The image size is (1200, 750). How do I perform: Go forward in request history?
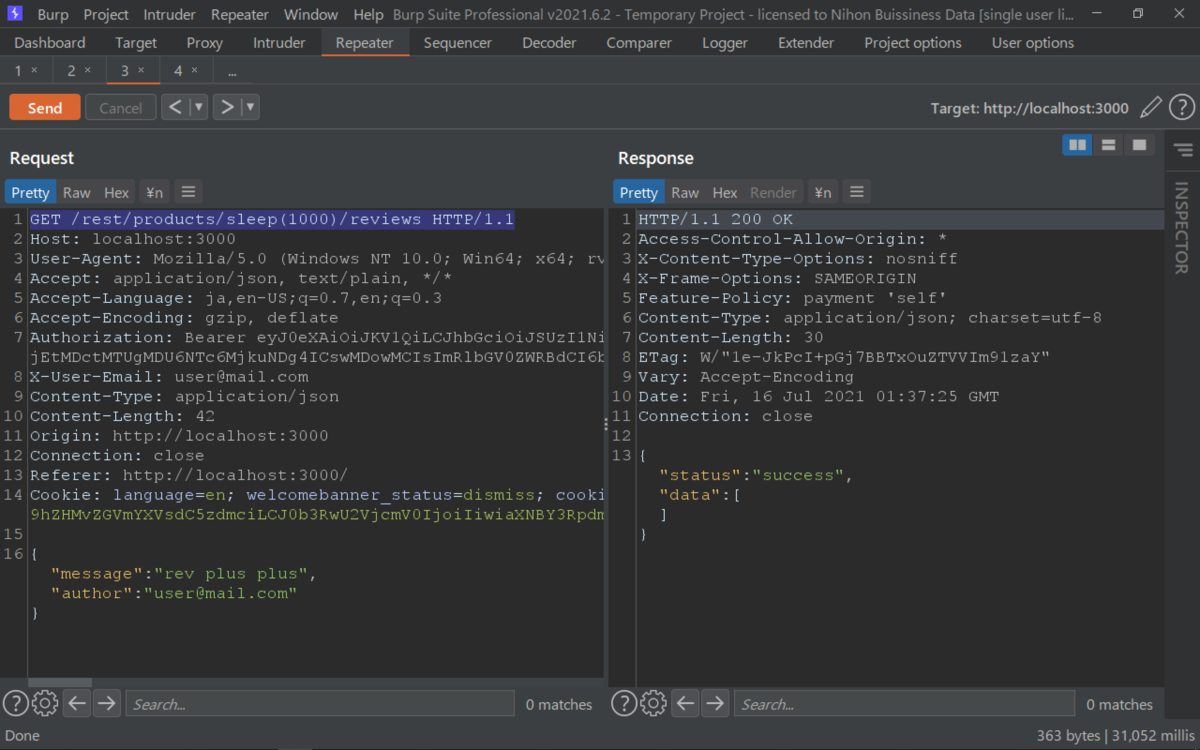pos(227,107)
